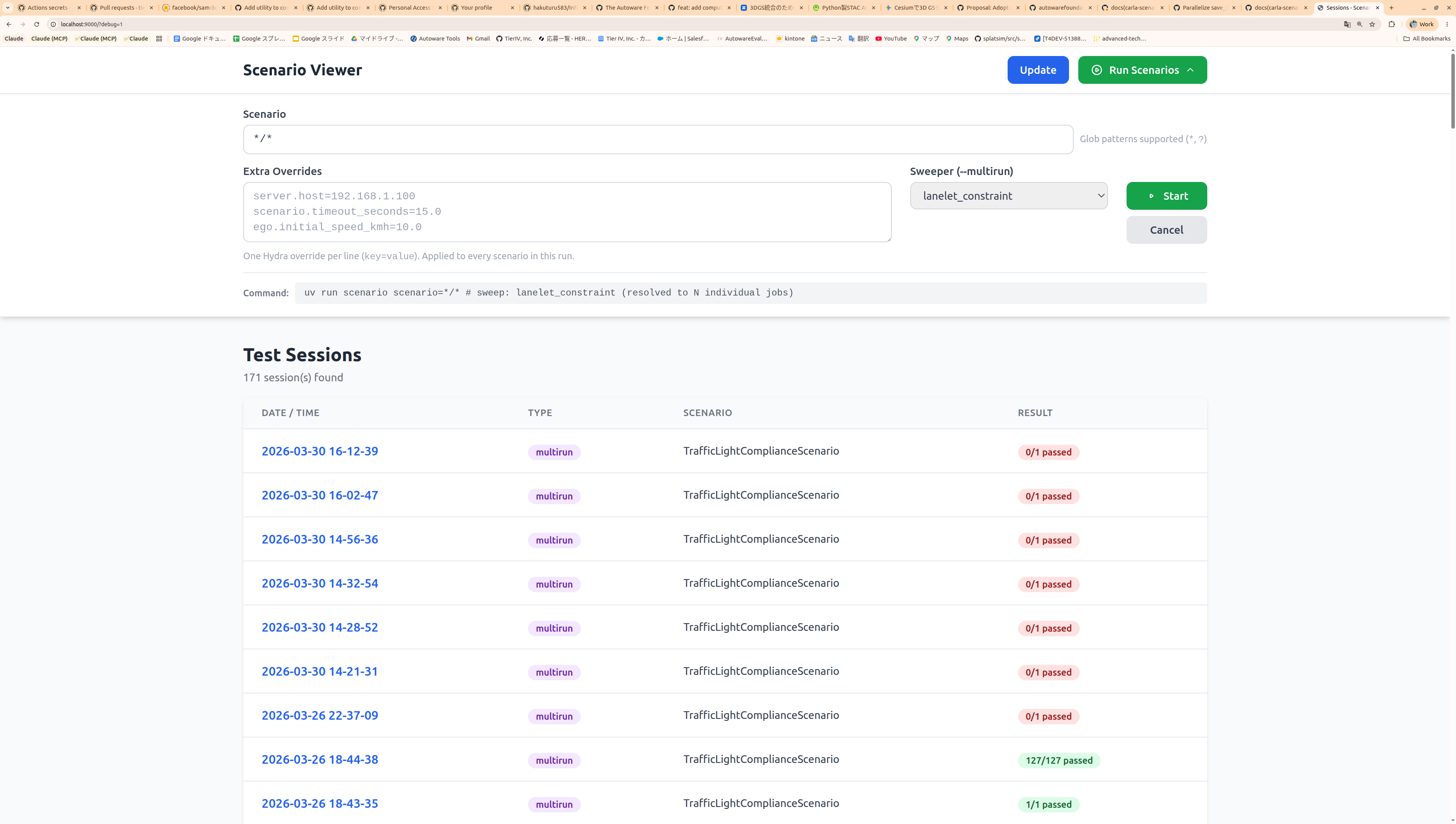Open session 2026-03-26 18-44-38
The height and width of the screenshot is (824, 1456).
(320, 759)
